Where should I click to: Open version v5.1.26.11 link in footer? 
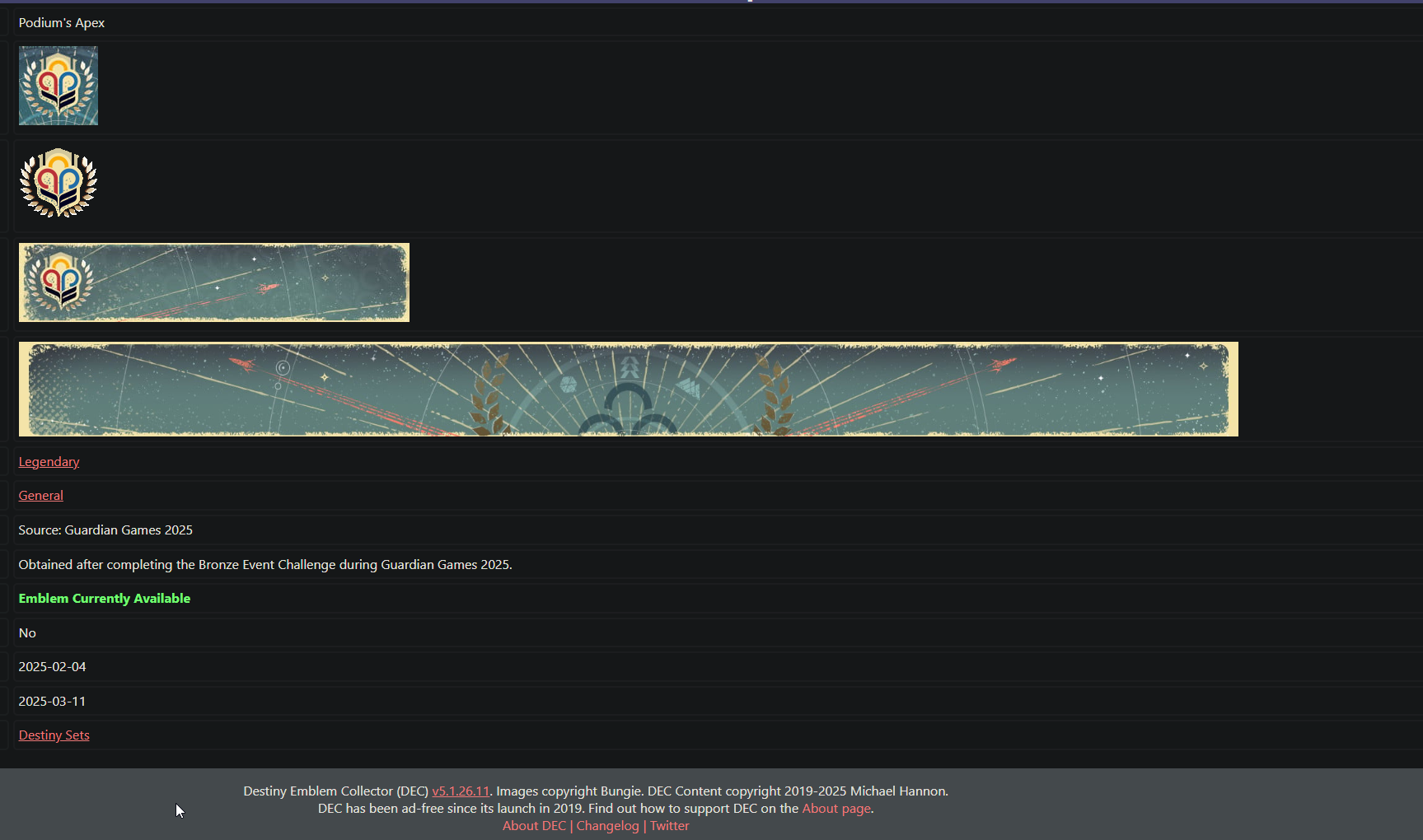pos(461,791)
